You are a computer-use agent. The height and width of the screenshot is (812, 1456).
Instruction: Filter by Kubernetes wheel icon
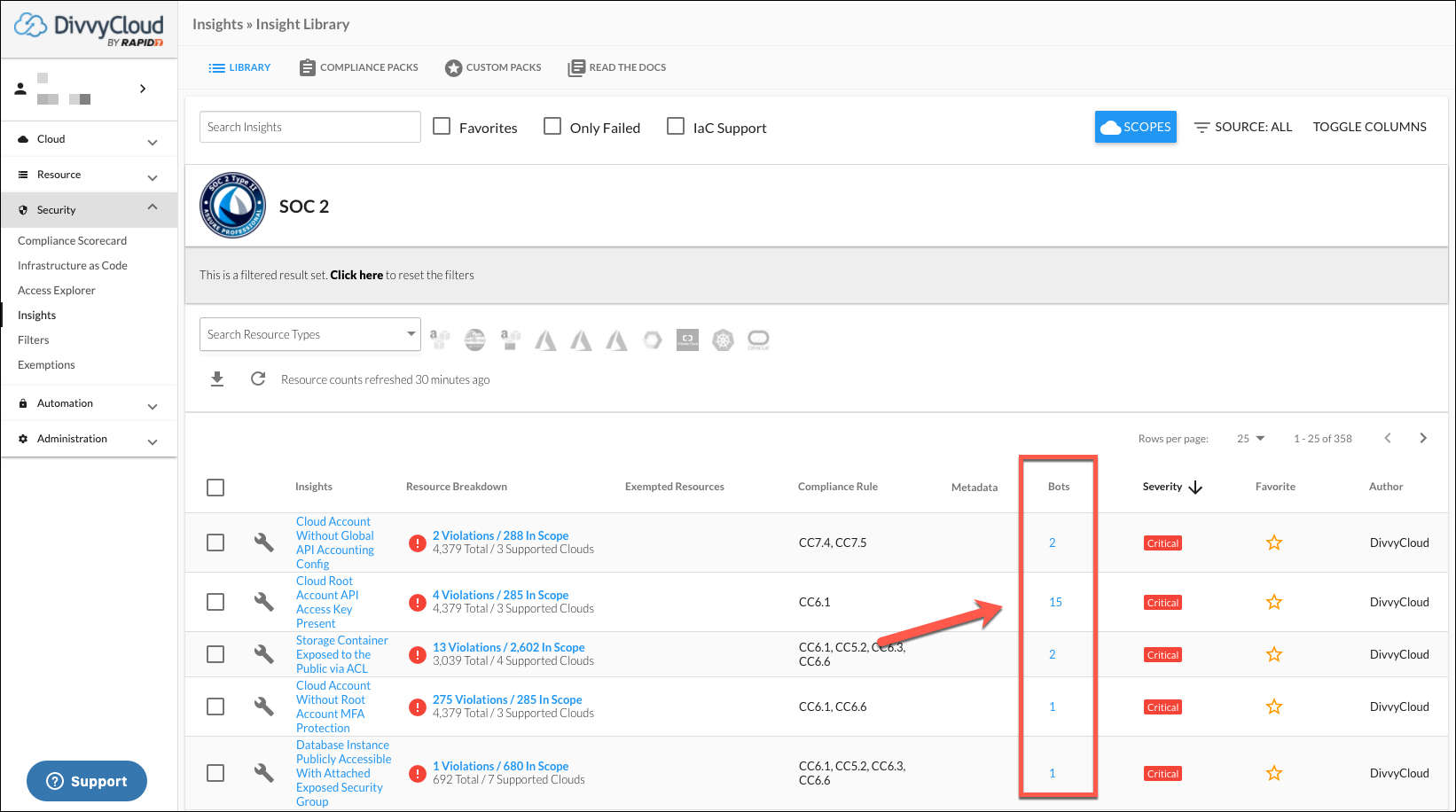tap(724, 340)
